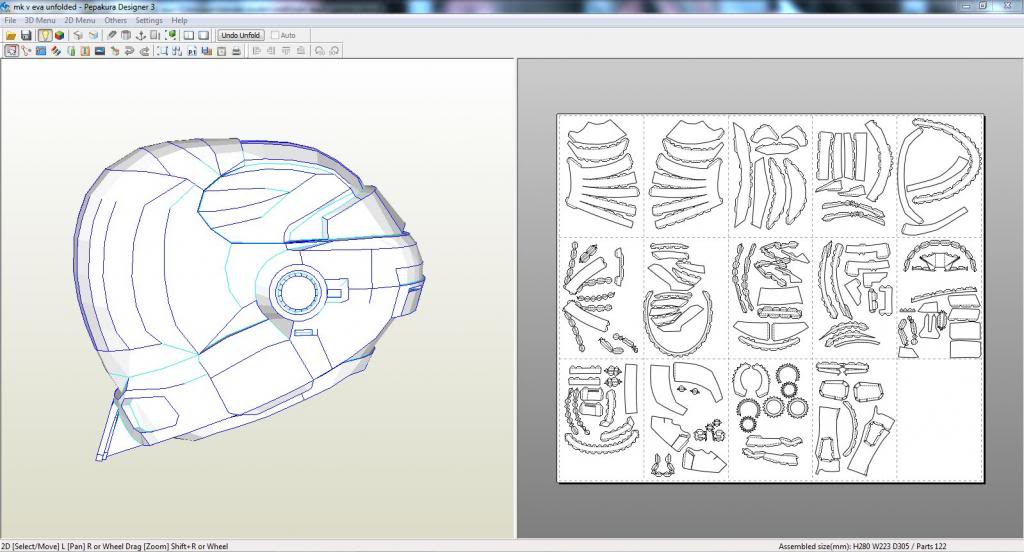
Task: Click the align-right icon in the 2D toolbar
Action: point(271,50)
